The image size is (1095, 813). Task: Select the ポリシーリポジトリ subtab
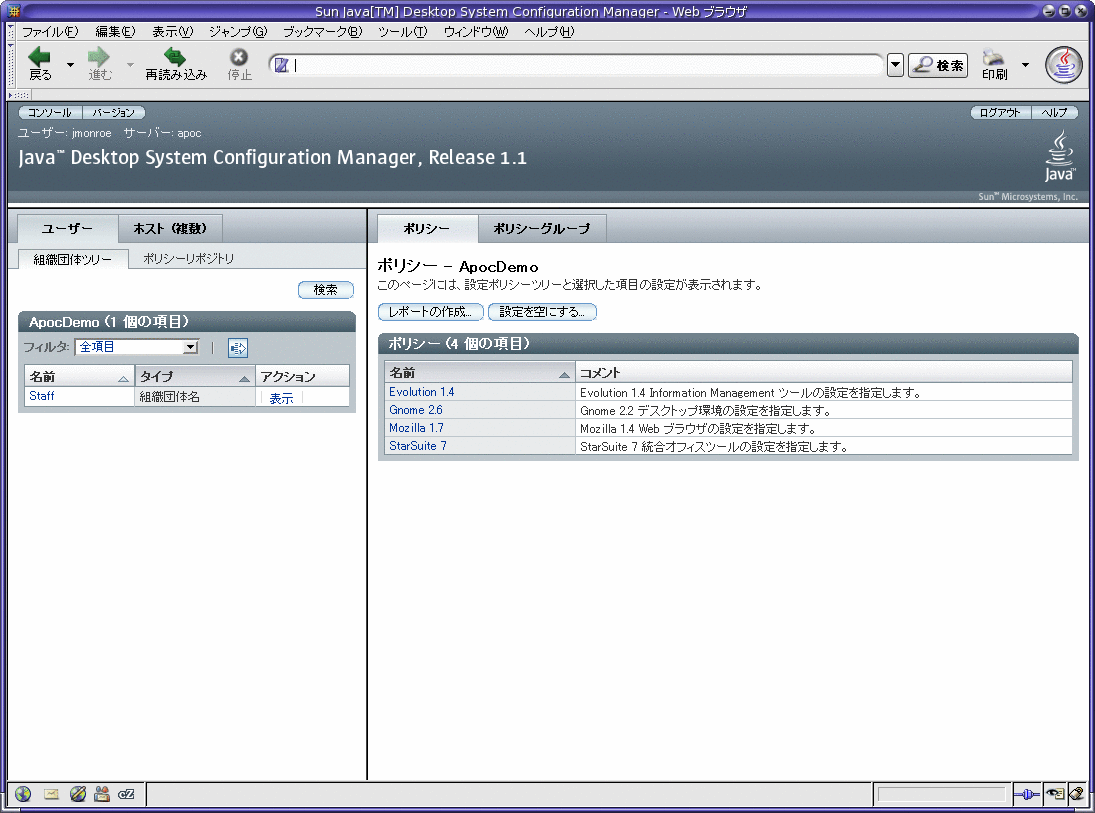tap(189, 258)
